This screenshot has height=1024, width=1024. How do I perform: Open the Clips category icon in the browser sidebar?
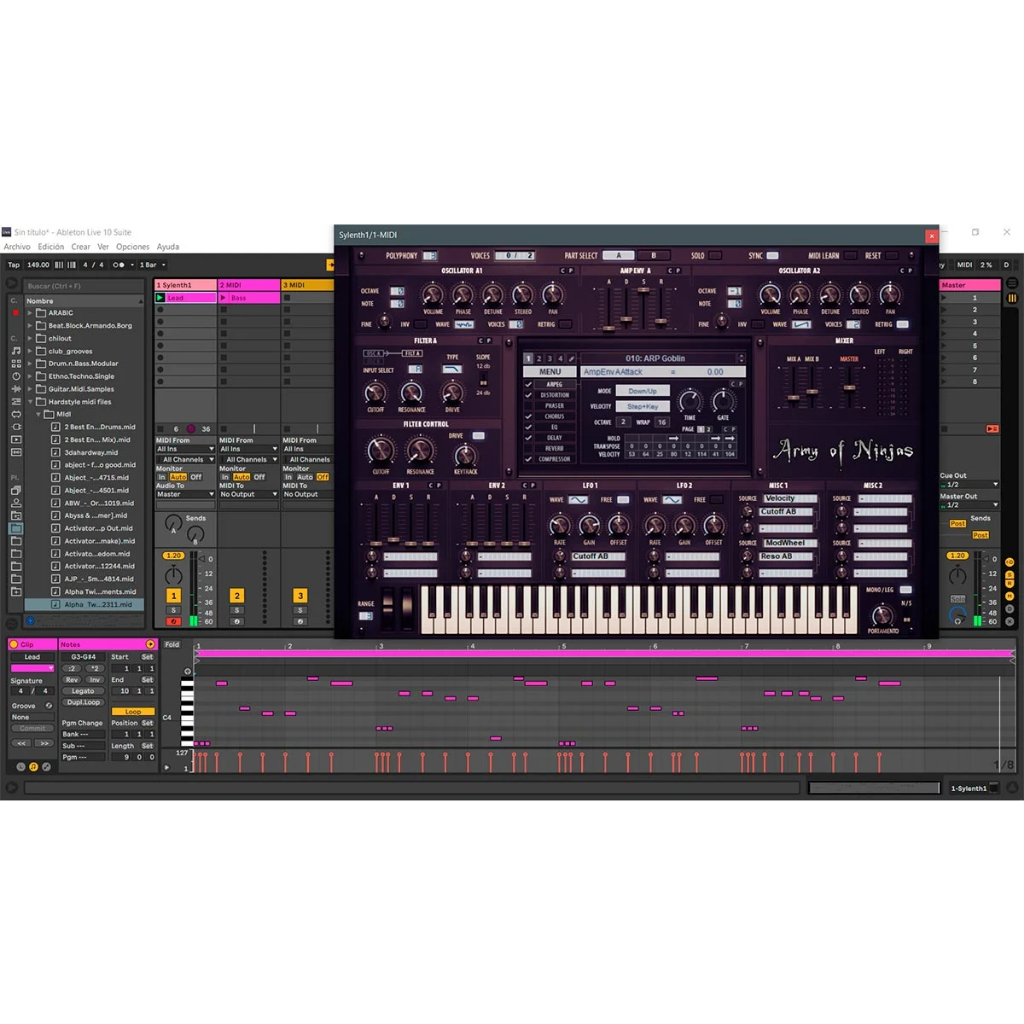(16, 440)
